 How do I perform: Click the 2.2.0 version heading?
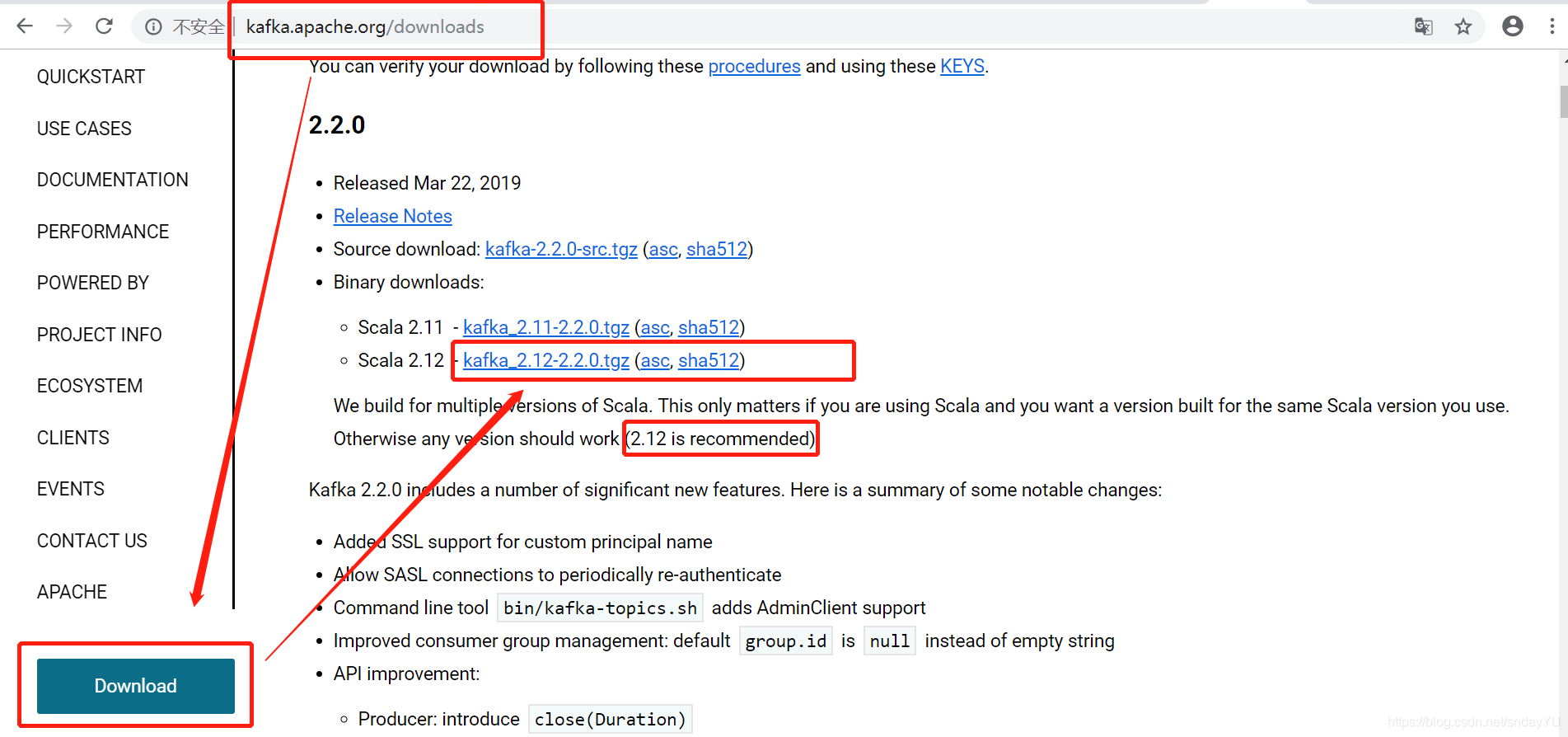pos(336,125)
